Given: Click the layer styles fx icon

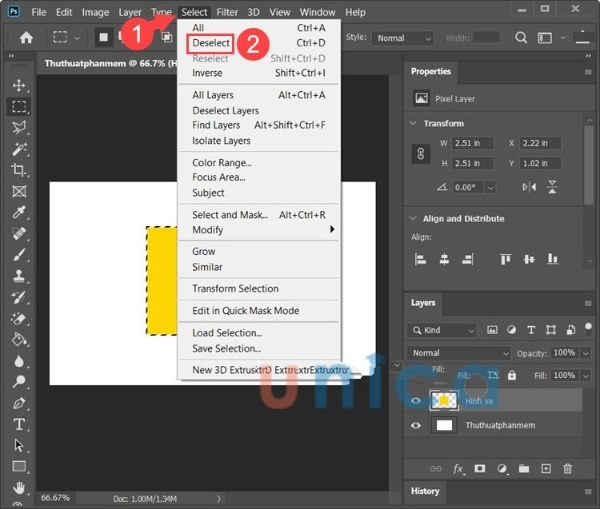Looking at the screenshot, I should pyautogui.click(x=459, y=468).
